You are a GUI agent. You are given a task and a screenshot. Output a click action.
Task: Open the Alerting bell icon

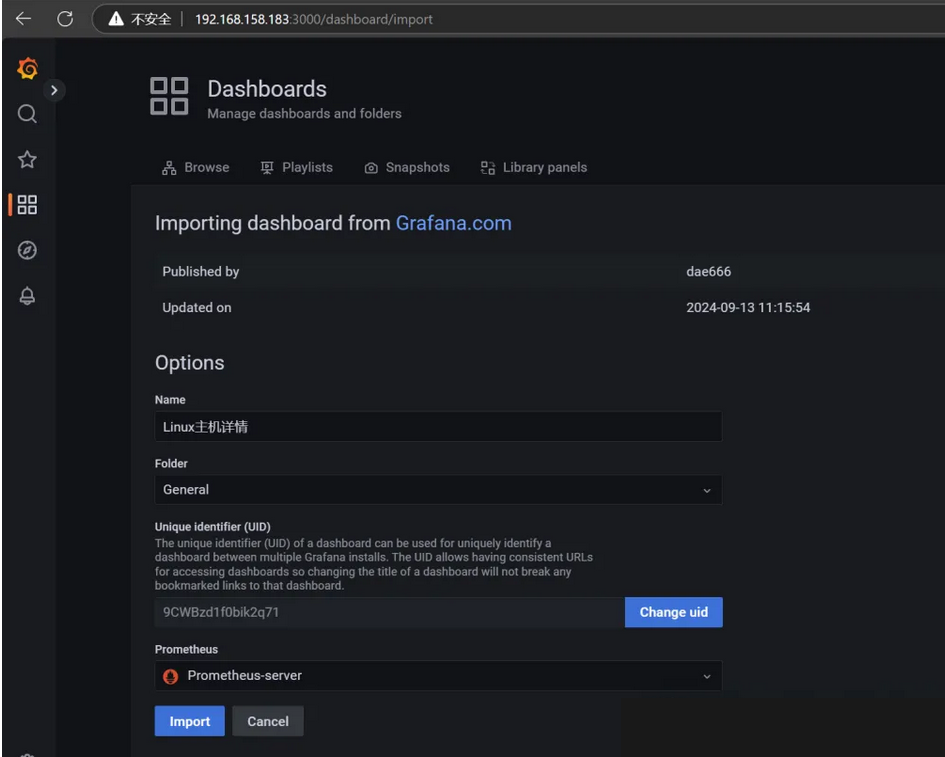[27, 295]
